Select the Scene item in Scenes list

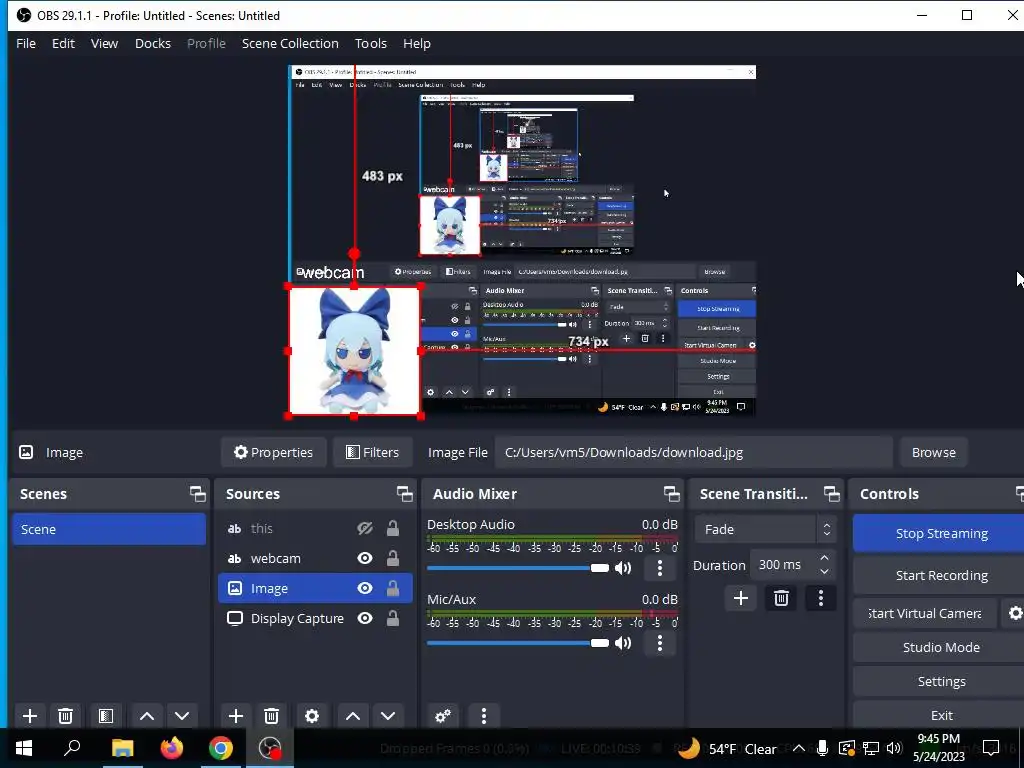tap(109, 529)
